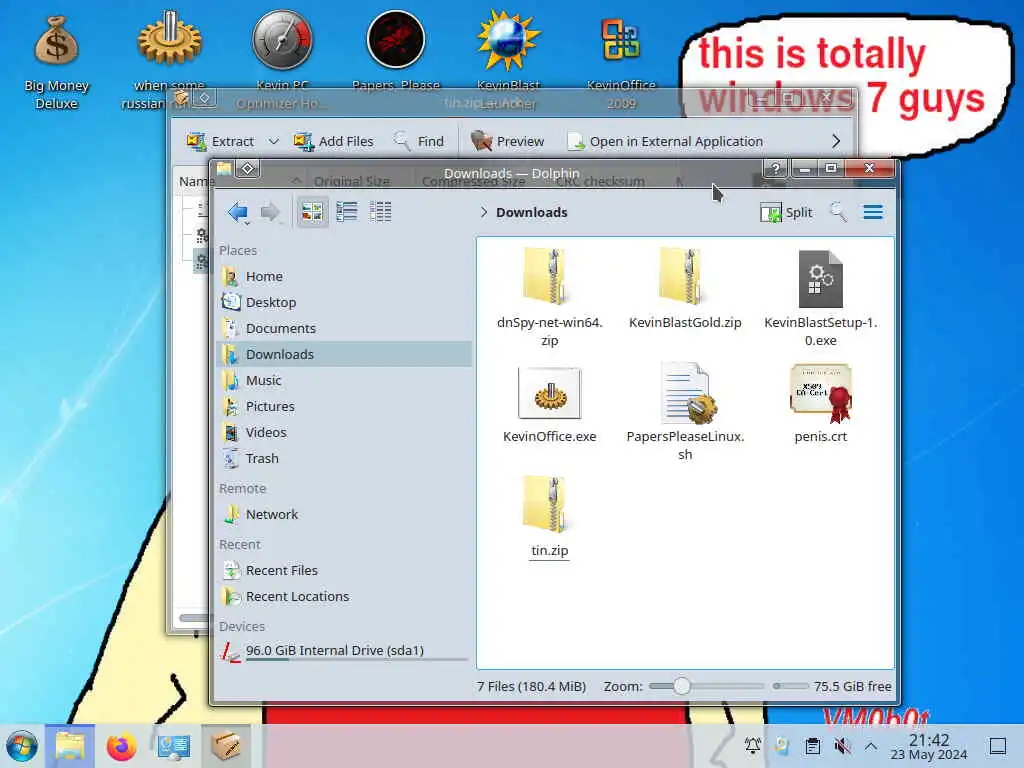Open Desktop in Places panel

click(x=344, y=302)
